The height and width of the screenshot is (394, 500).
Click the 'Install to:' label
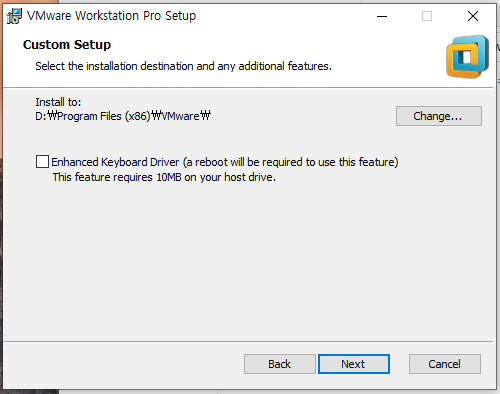58,102
